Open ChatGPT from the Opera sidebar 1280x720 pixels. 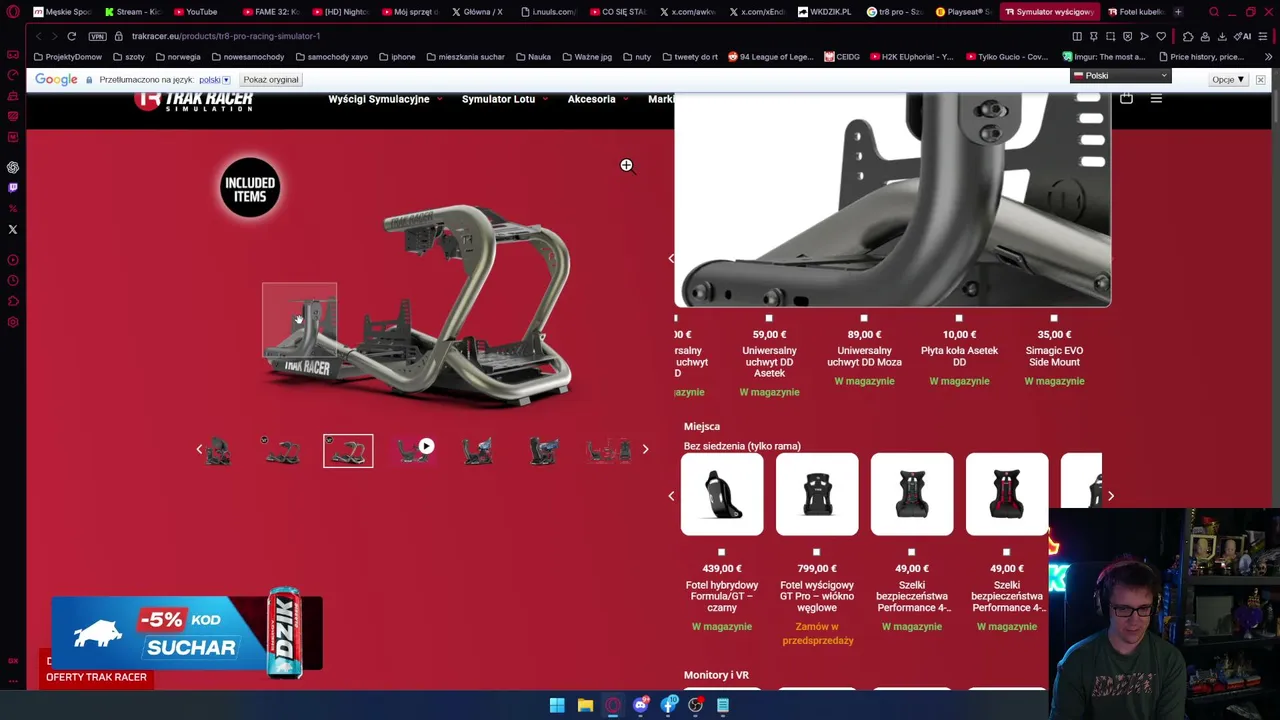(x=13, y=167)
